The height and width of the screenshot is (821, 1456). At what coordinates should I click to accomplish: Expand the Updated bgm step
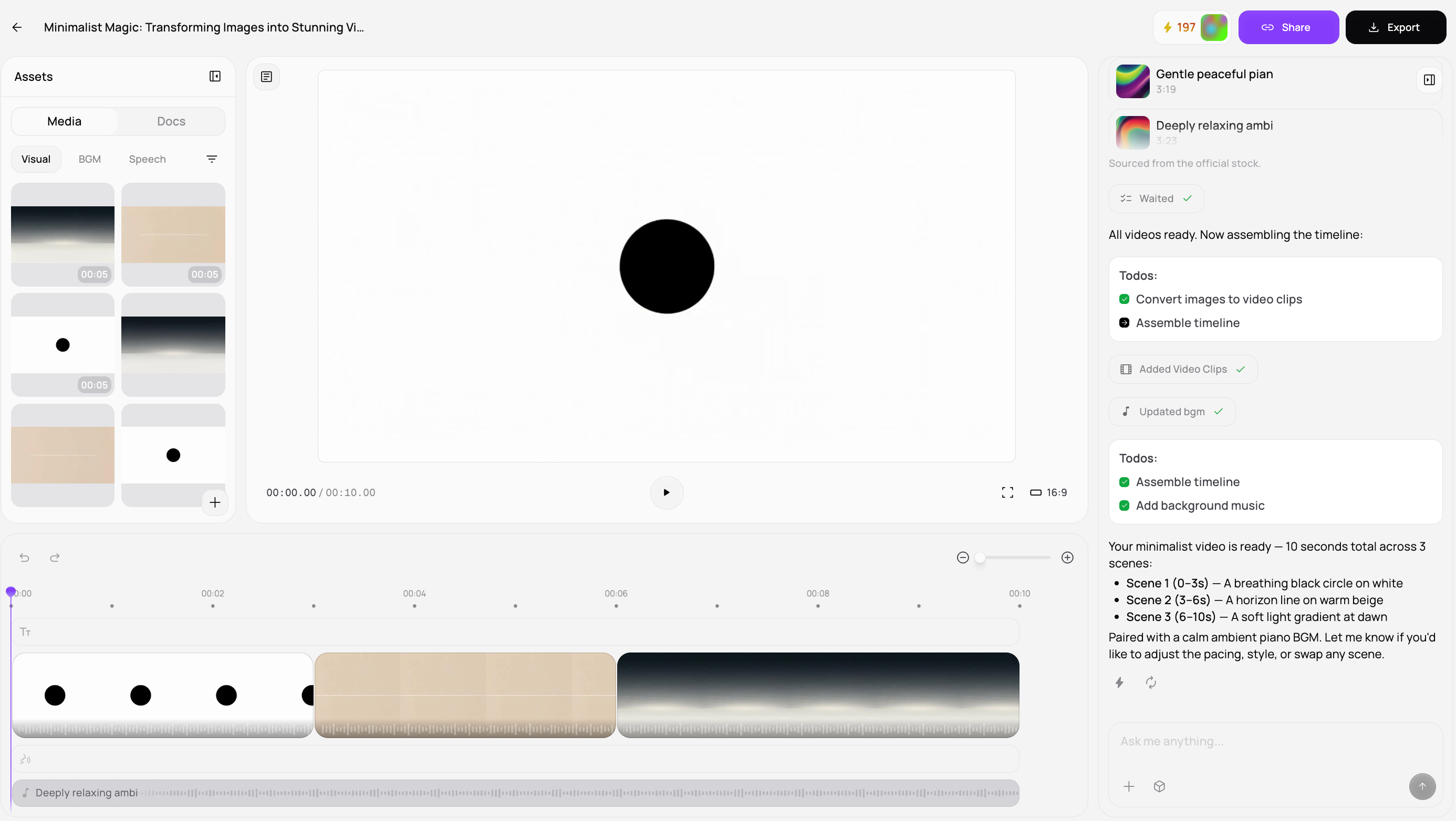(1171, 412)
